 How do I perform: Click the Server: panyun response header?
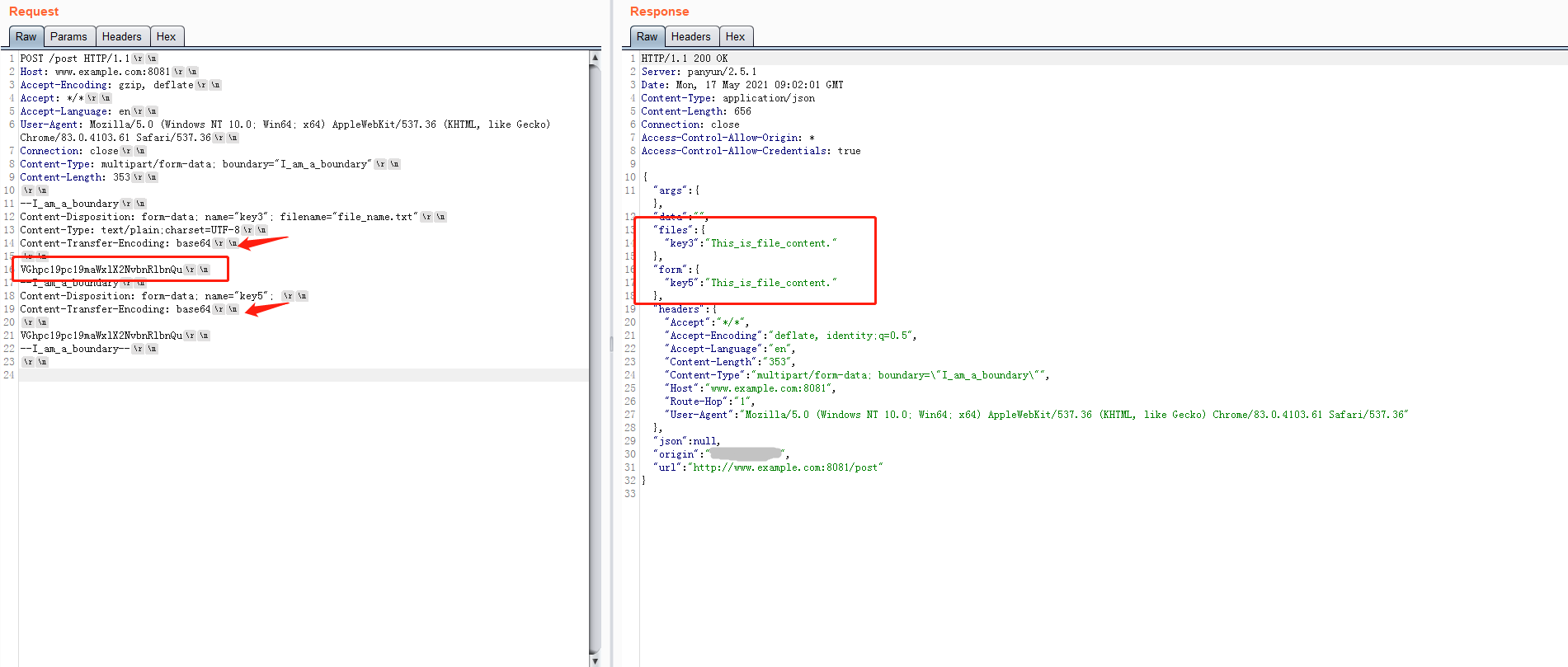pos(699,72)
